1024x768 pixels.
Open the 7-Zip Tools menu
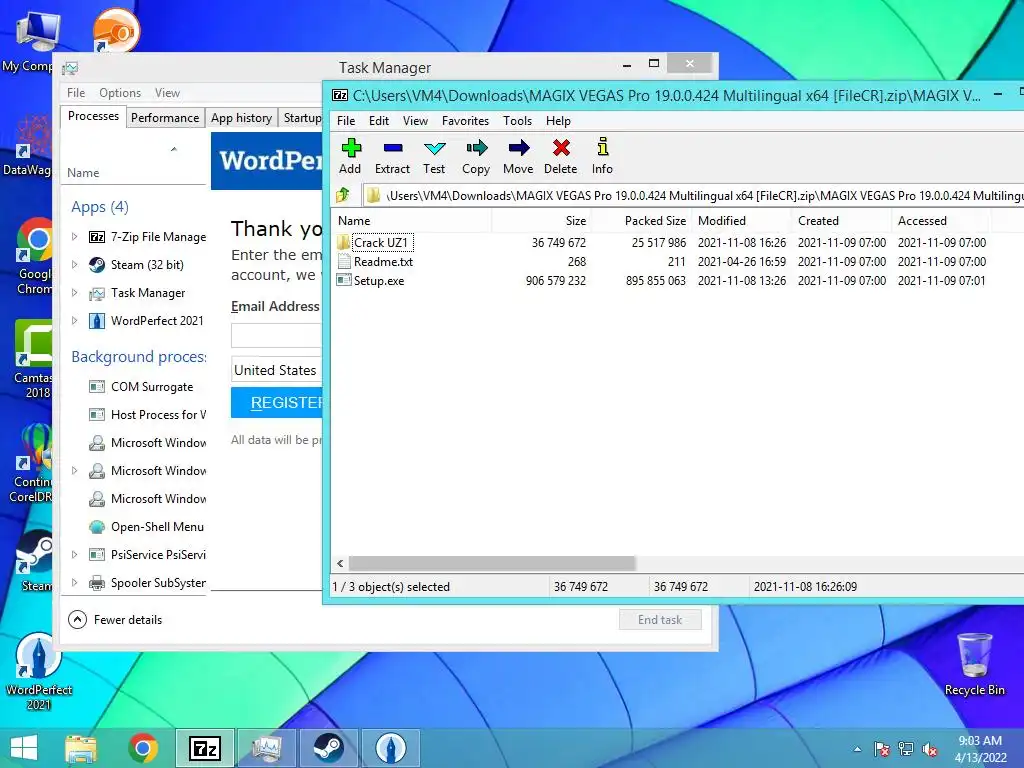[517, 121]
